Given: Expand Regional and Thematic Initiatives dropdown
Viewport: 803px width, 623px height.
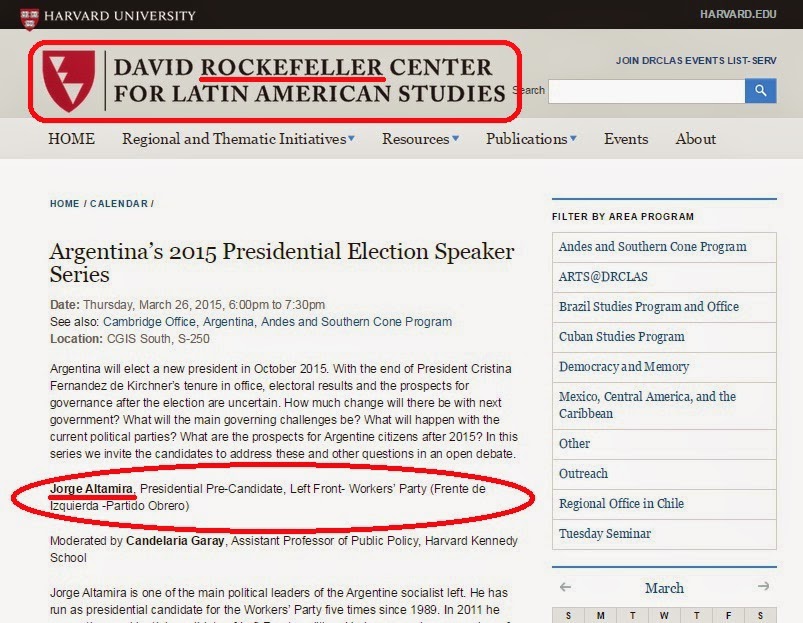Looking at the screenshot, I should coord(238,139).
